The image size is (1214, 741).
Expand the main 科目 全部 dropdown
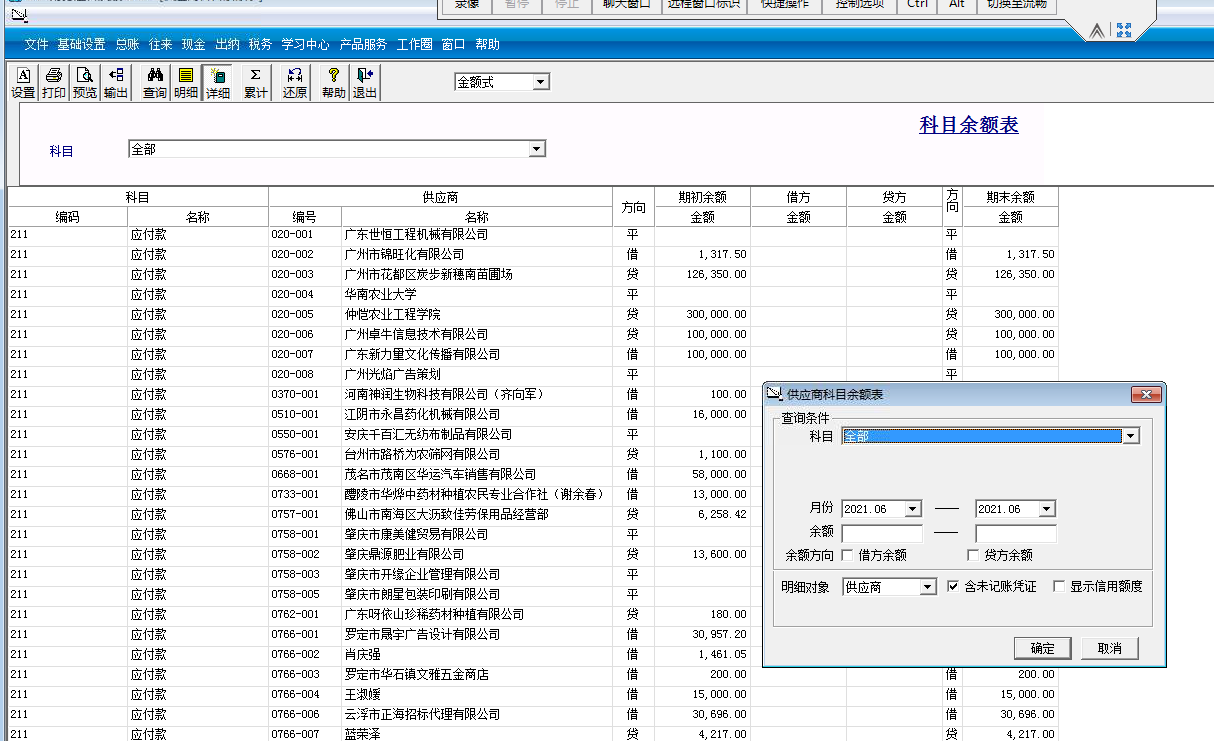point(537,149)
